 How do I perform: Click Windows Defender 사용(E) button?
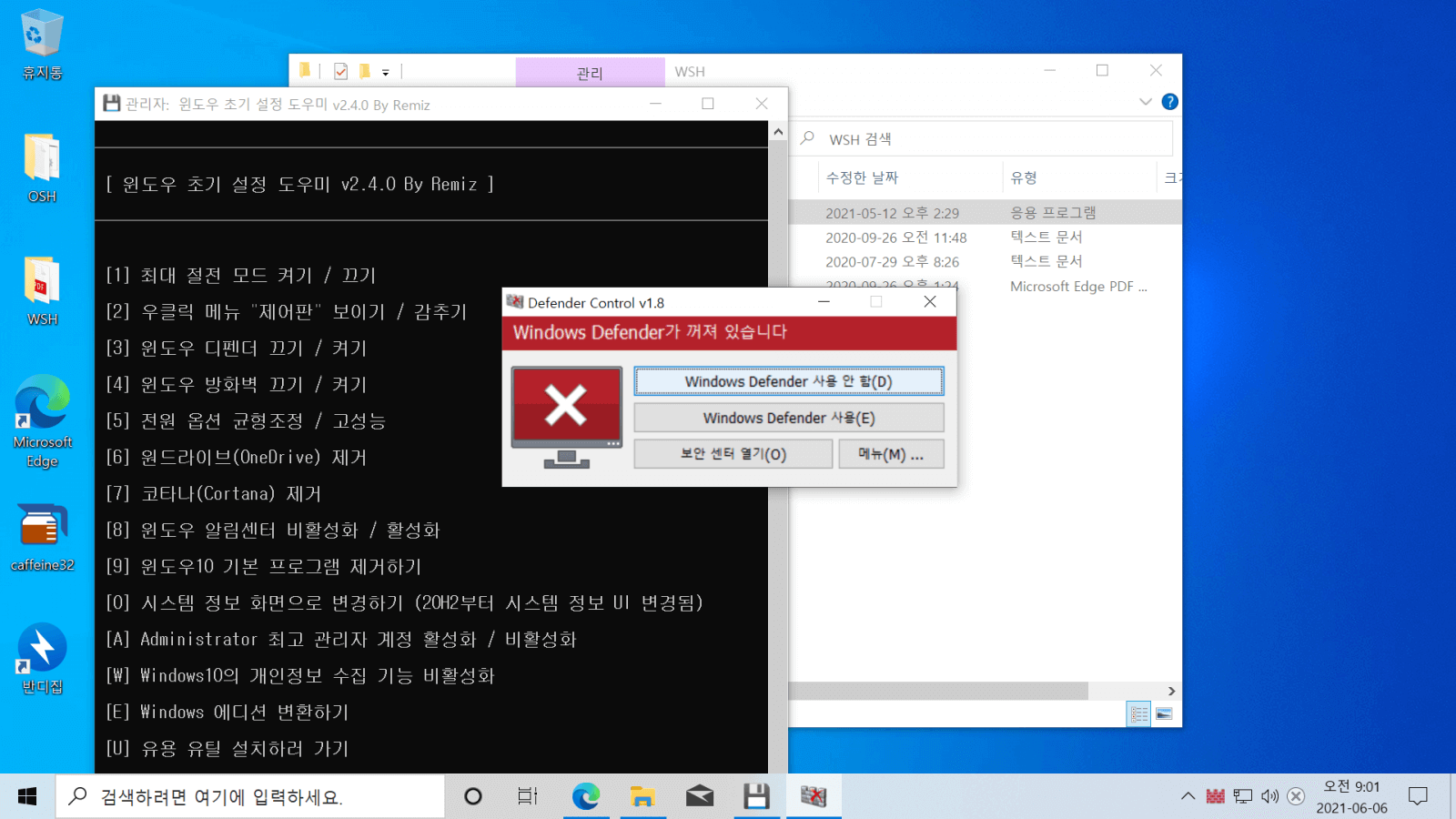click(789, 418)
